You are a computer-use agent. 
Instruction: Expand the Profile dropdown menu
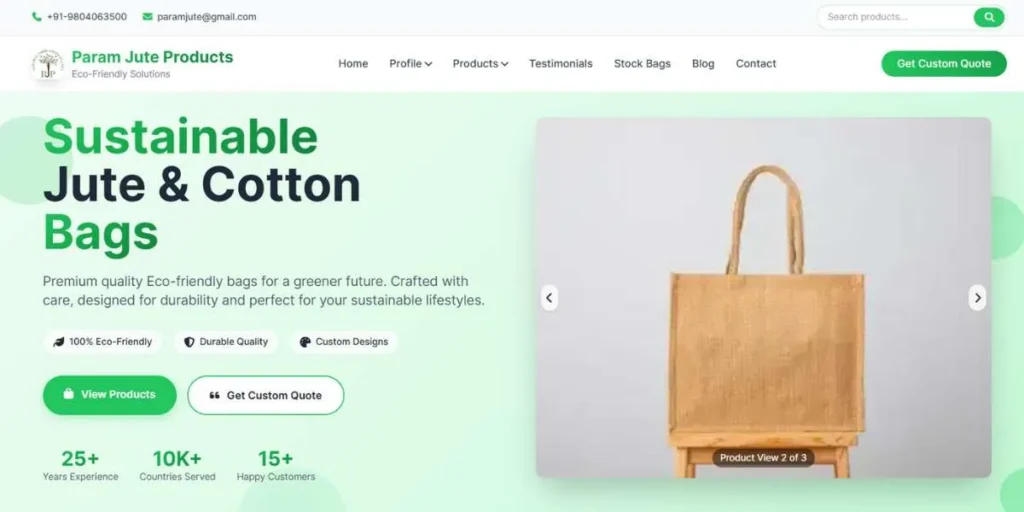(x=410, y=63)
